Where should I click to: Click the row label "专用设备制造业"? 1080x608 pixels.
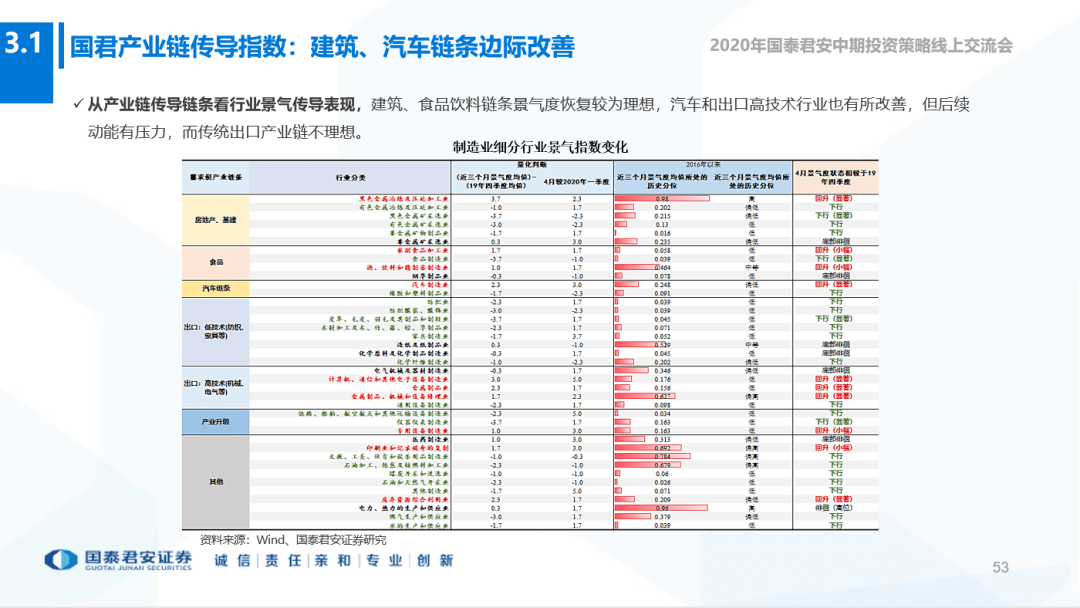point(423,431)
